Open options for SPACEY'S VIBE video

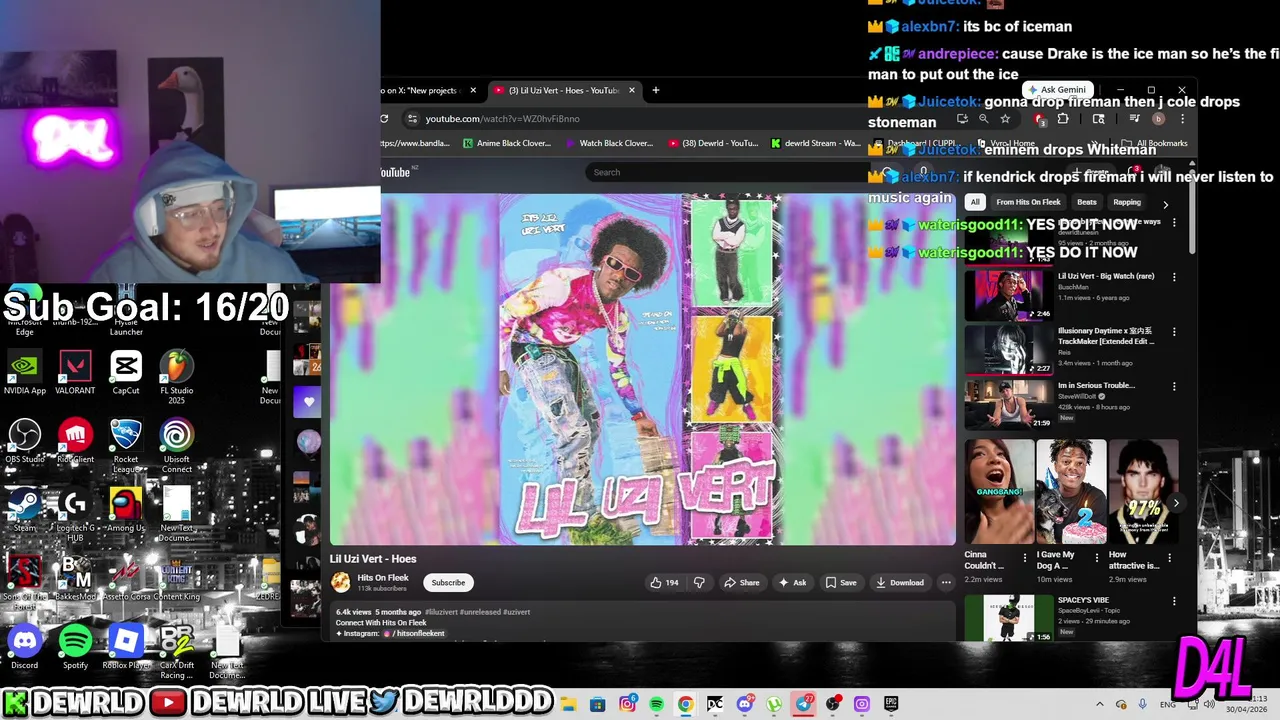click(x=1174, y=601)
